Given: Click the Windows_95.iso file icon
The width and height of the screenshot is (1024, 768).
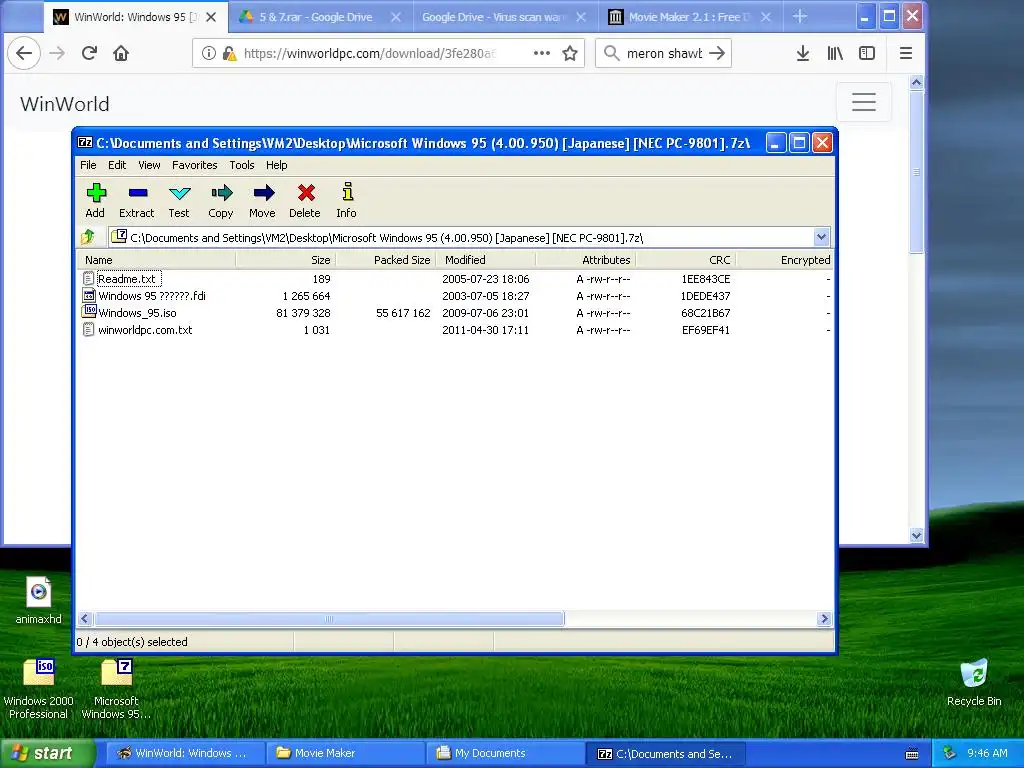Looking at the screenshot, I should [88, 312].
